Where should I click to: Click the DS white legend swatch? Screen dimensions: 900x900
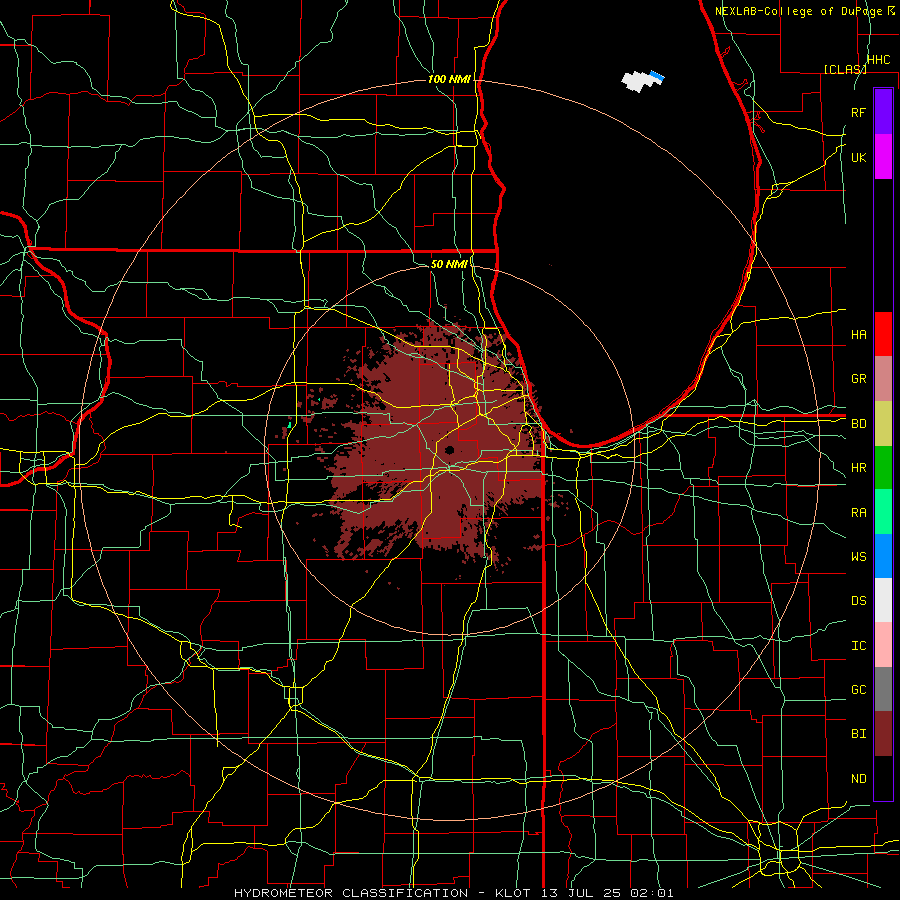click(883, 600)
